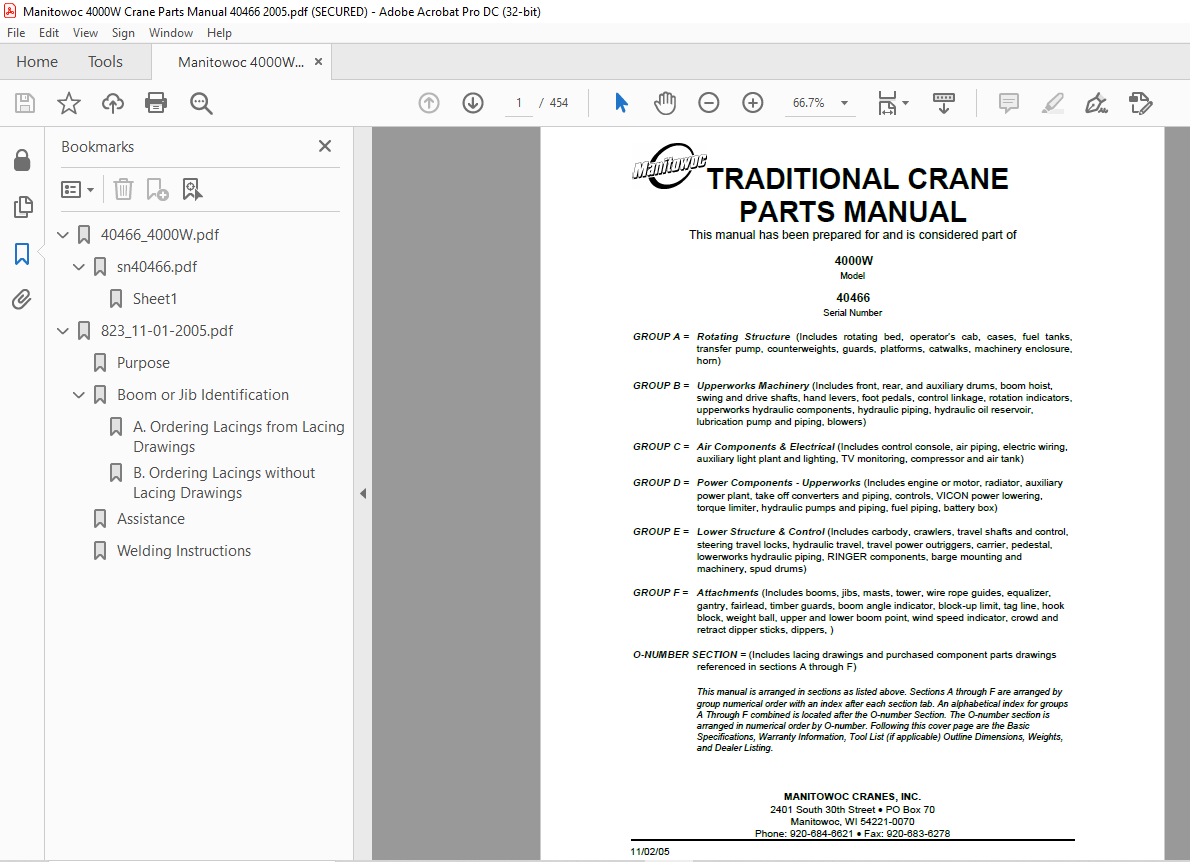
Task: Open the attachments paperclip panel
Action: tap(22, 300)
